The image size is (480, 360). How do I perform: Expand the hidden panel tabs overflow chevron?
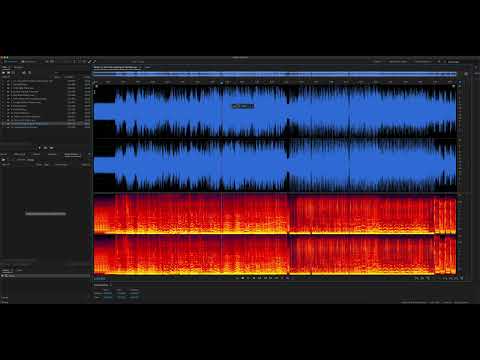(89, 155)
